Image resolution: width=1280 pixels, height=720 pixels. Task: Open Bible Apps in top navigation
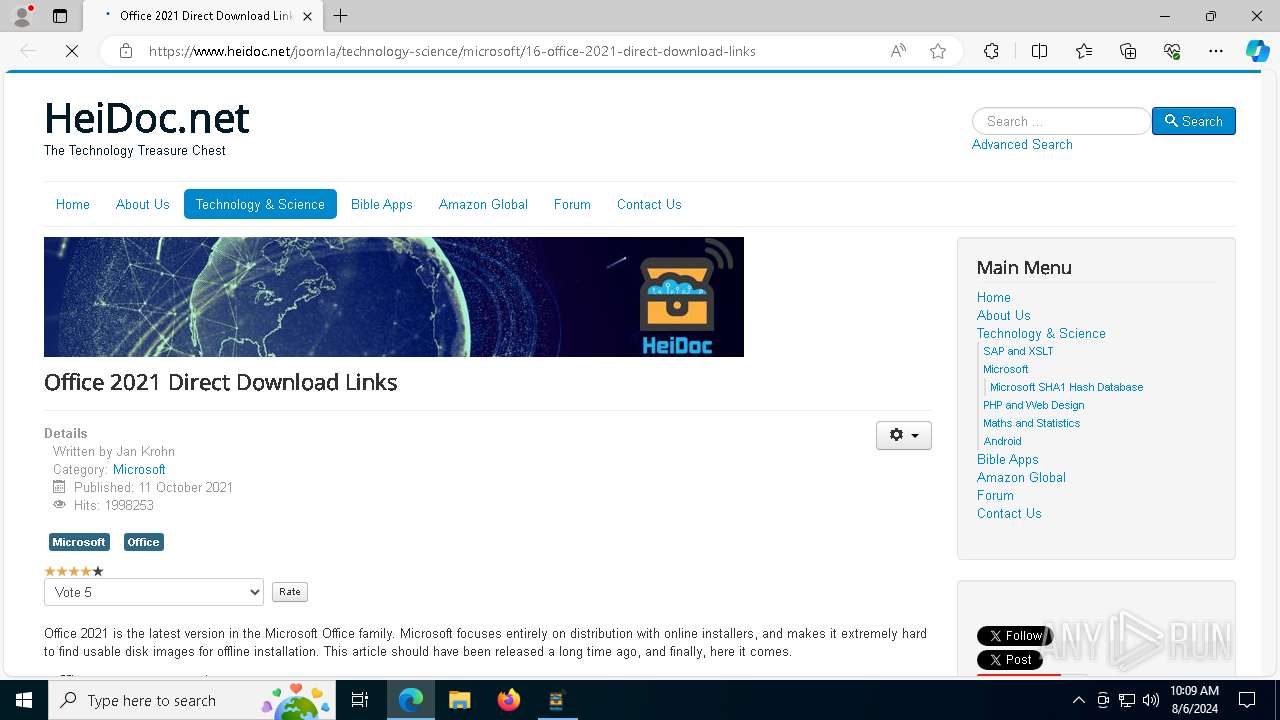[x=382, y=204]
